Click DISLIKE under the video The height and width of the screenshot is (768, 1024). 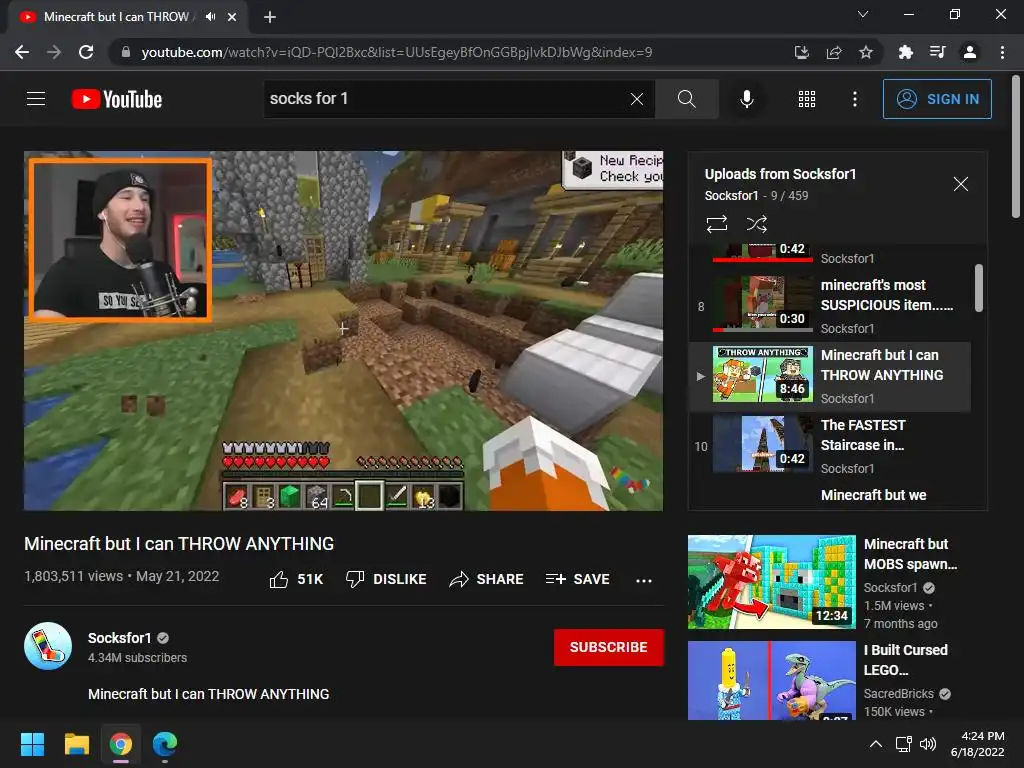(x=386, y=579)
